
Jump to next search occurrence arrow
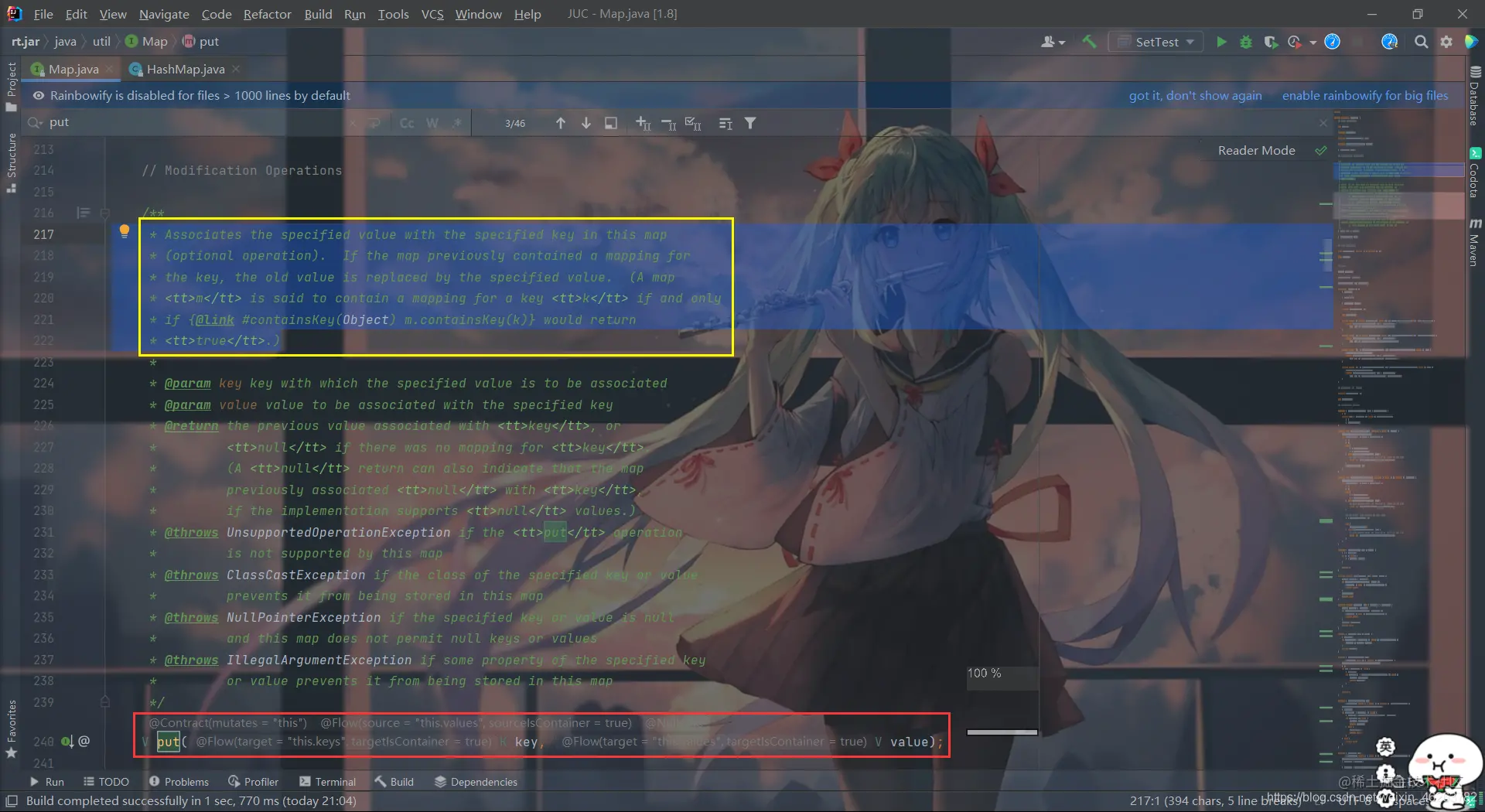pos(586,123)
